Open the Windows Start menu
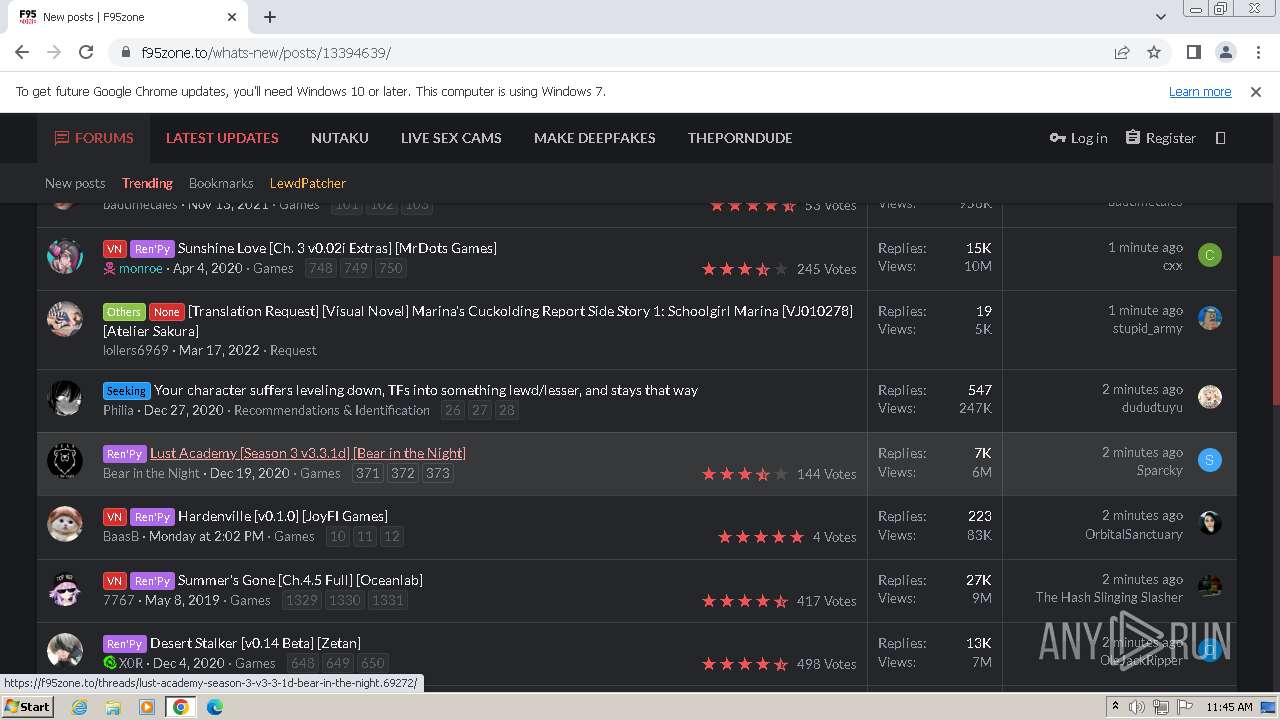This screenshot has width=1280, height=720. [27, 706]
